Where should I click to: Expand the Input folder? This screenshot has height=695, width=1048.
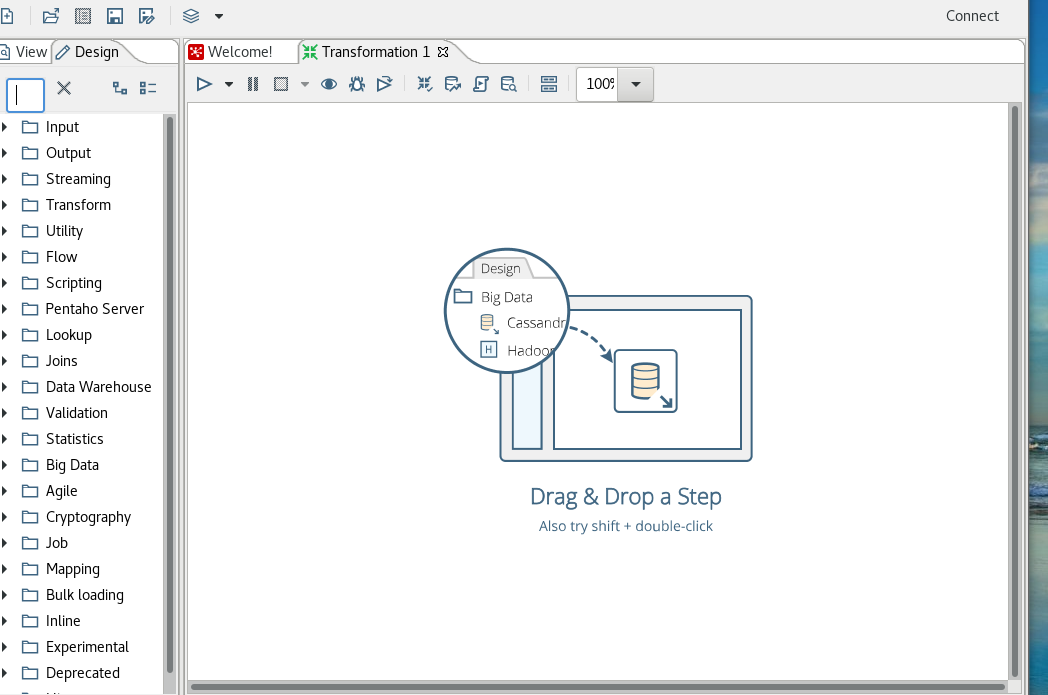coord(5,127)
